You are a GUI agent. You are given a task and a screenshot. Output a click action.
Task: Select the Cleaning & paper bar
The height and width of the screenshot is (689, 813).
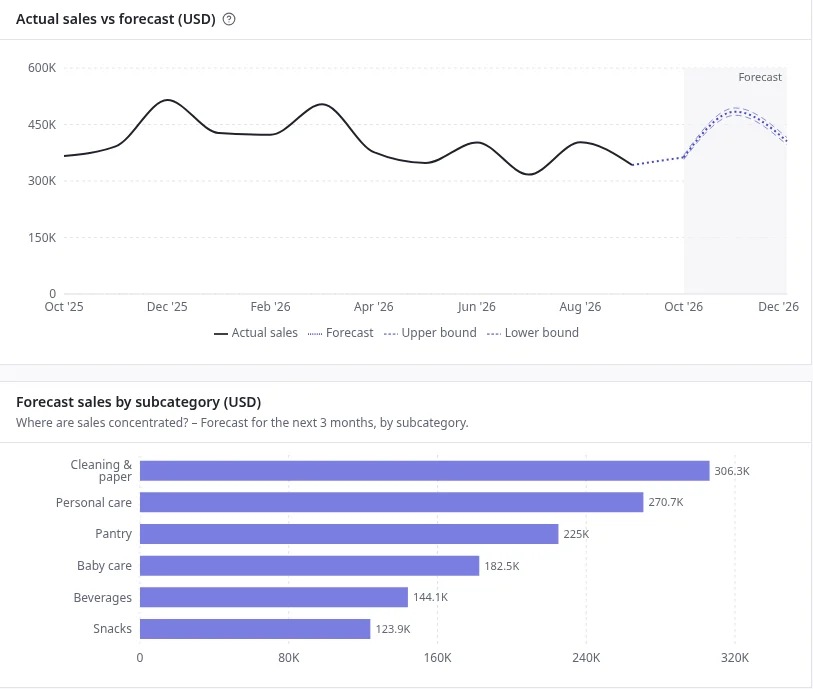(x=425, y=471)
